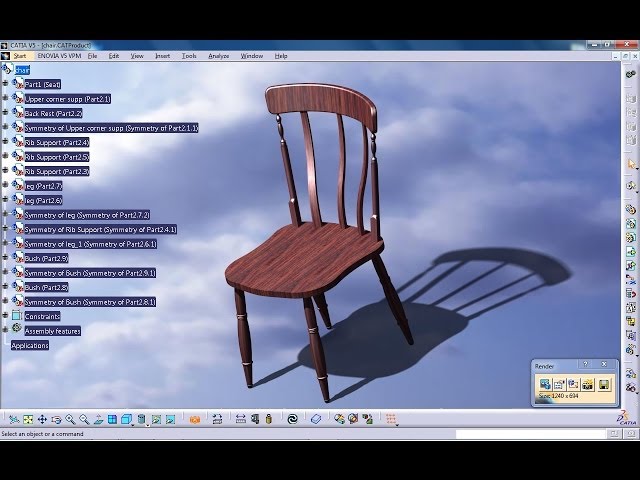Viewport: 640px width, 480px height.
Task: Click the command input field in status bar
Action: pyautogui.click(x=530, y=434)
